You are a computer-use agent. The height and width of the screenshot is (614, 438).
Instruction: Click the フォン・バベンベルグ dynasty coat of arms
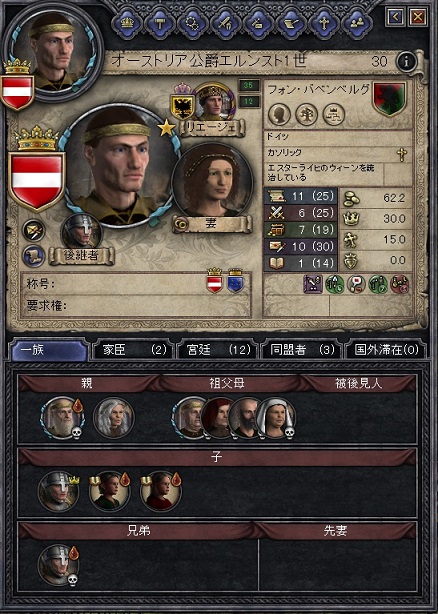coord(389,99)
